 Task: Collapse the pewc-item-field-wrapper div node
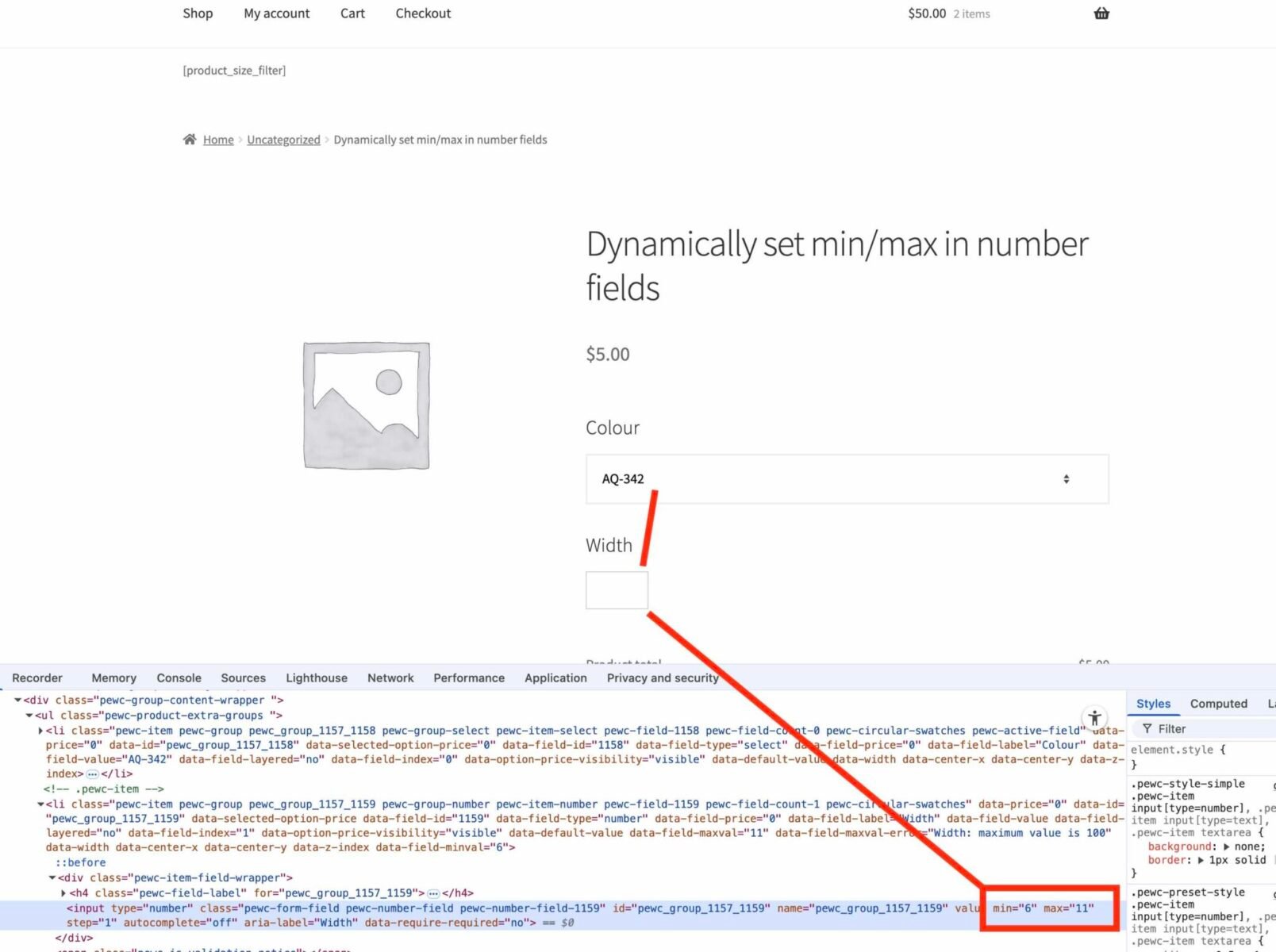pyautogui.click(x=52, y=877)
